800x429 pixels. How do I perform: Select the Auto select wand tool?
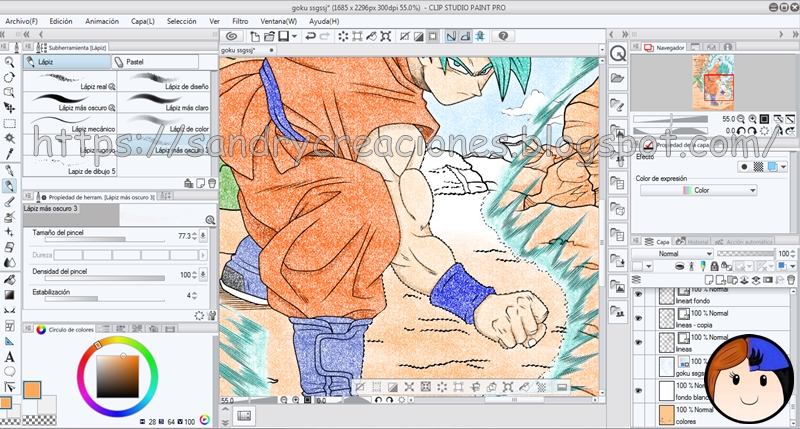(x=9, y=138)
